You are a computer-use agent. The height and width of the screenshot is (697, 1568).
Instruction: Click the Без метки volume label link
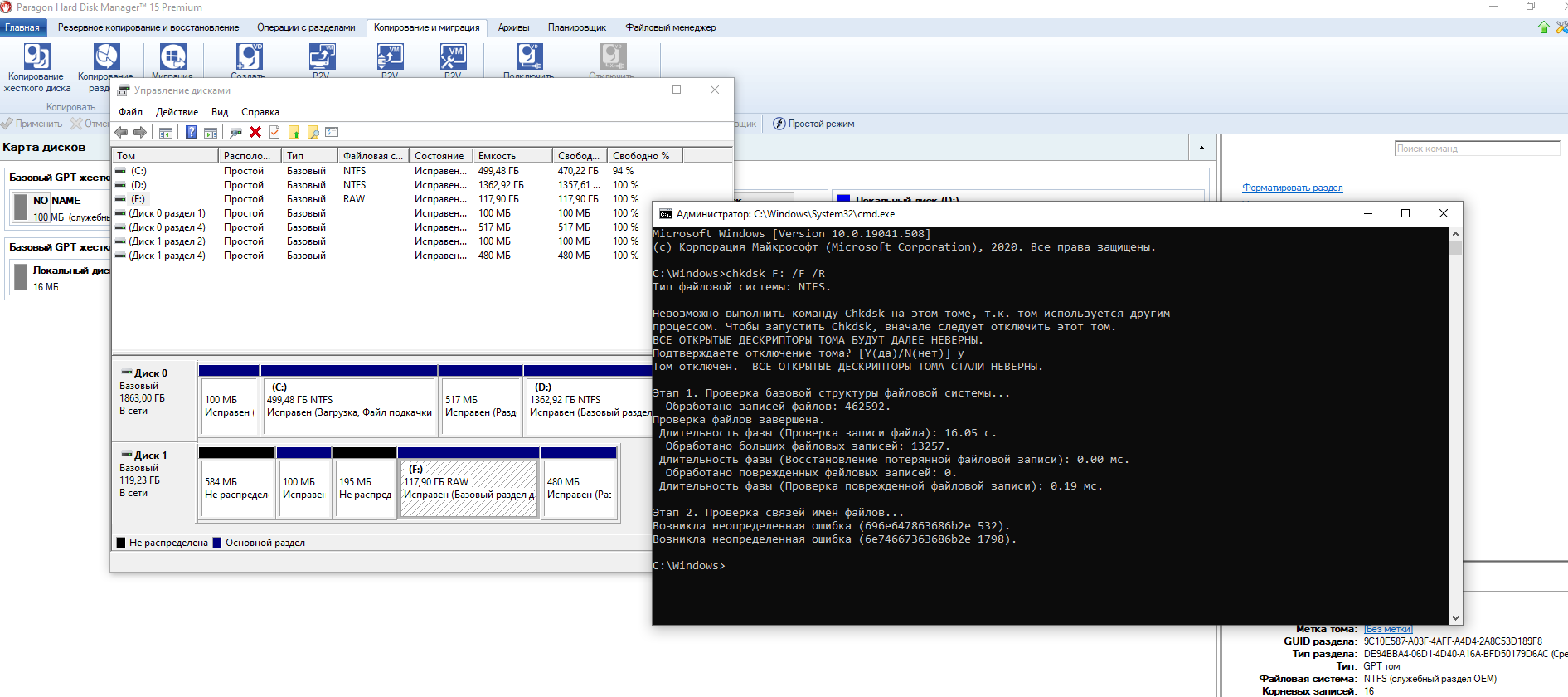tap(1387, 629)
